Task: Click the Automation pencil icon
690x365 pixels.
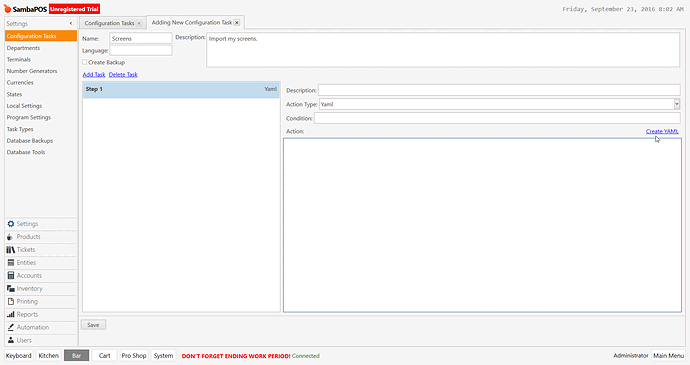Action: 11,328
